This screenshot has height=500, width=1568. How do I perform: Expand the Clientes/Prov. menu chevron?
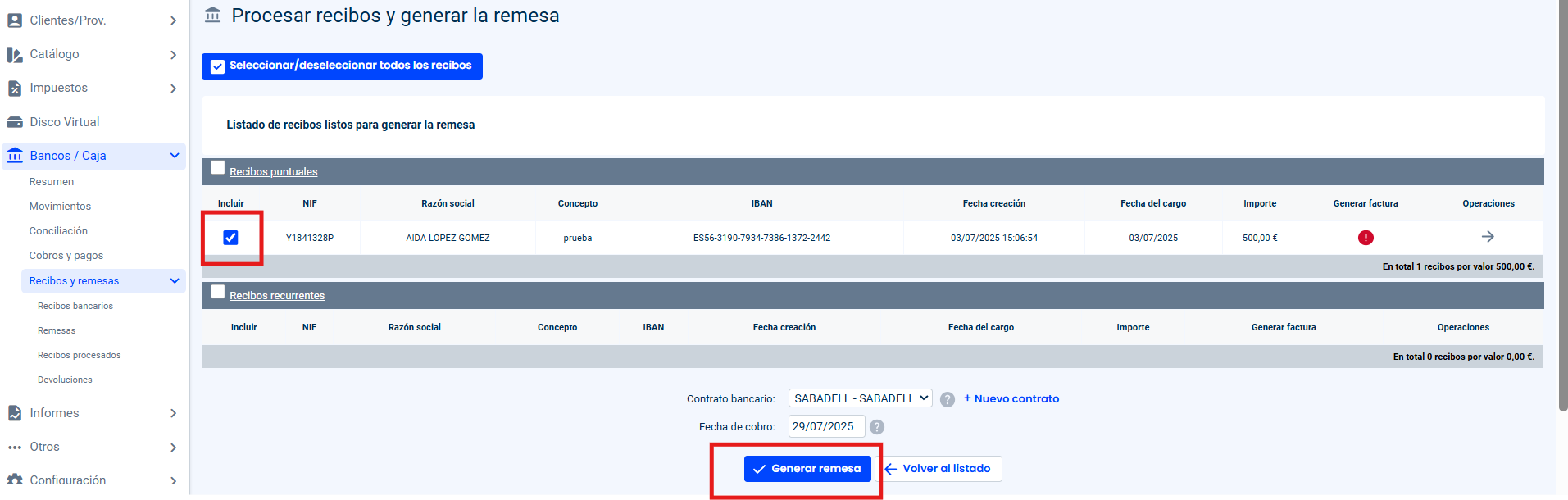point(173,20)
